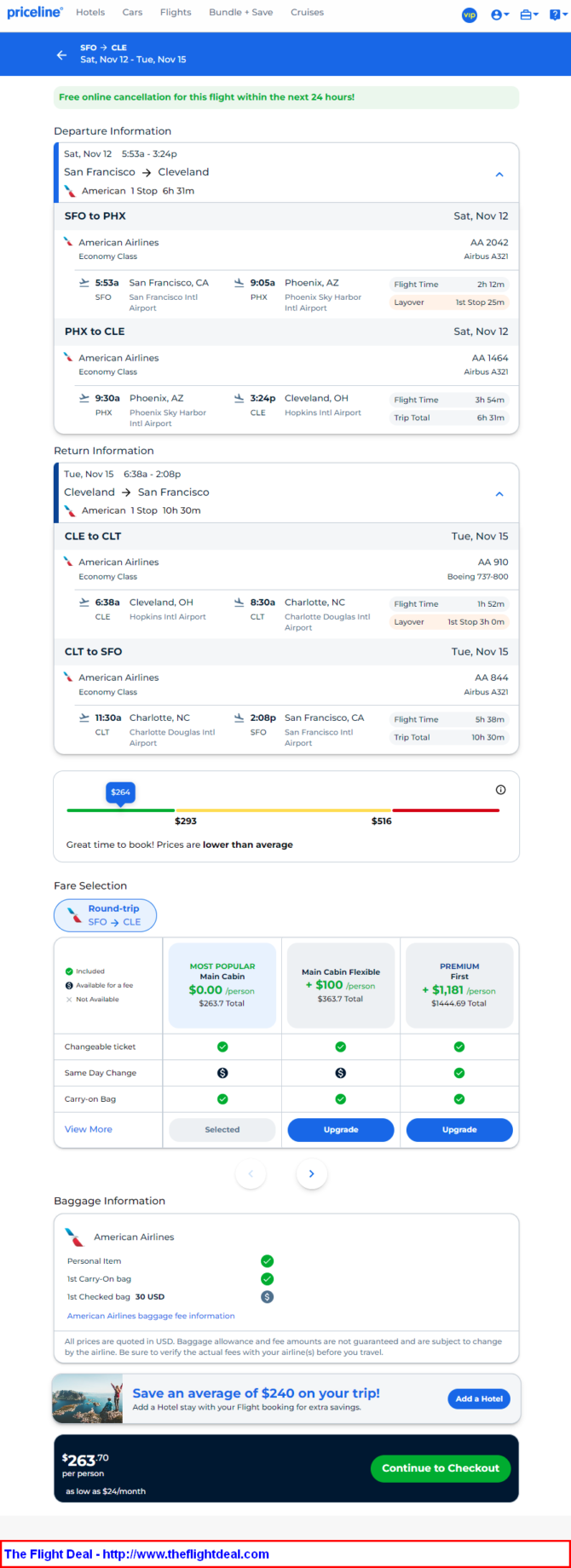
Task: Click the AA 844 flight number
Action: pyautogui.click(x=492, y=678)
